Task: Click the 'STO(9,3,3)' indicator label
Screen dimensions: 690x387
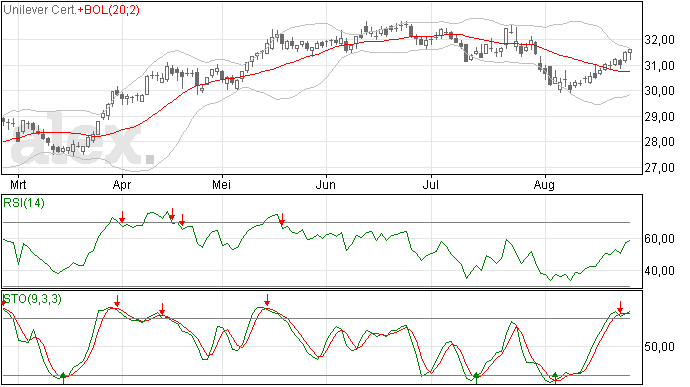Action: point(33,299)
